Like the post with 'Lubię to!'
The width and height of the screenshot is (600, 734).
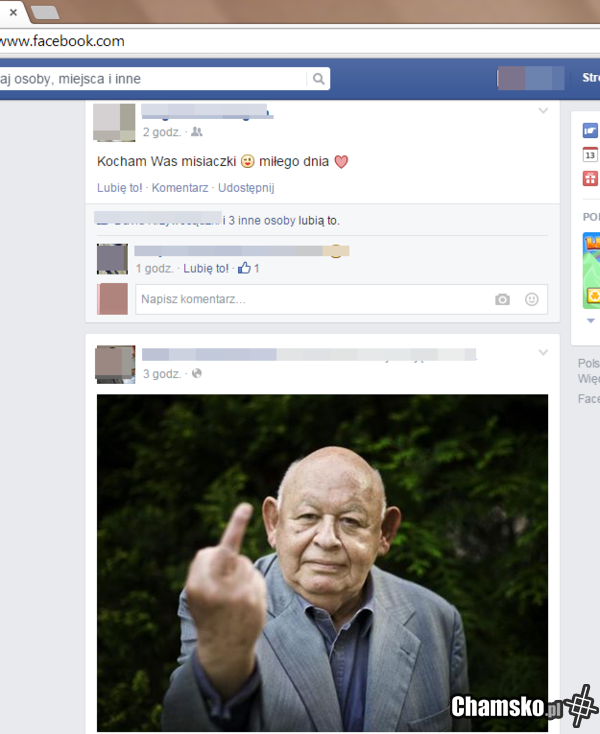point(119,188)
